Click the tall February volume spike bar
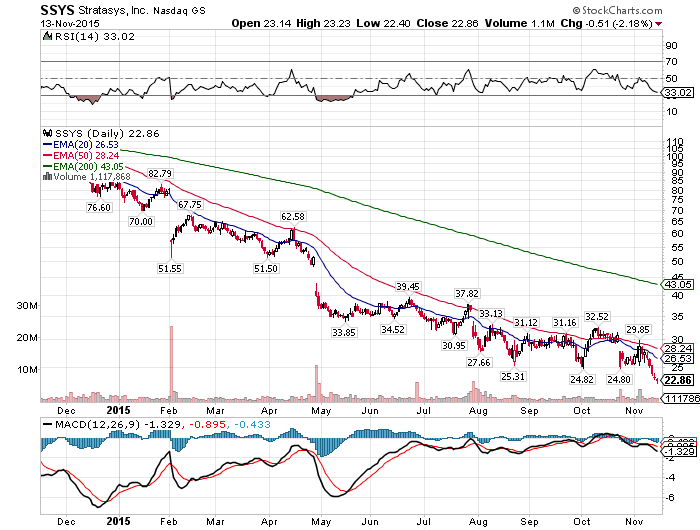 click(171, 363)
